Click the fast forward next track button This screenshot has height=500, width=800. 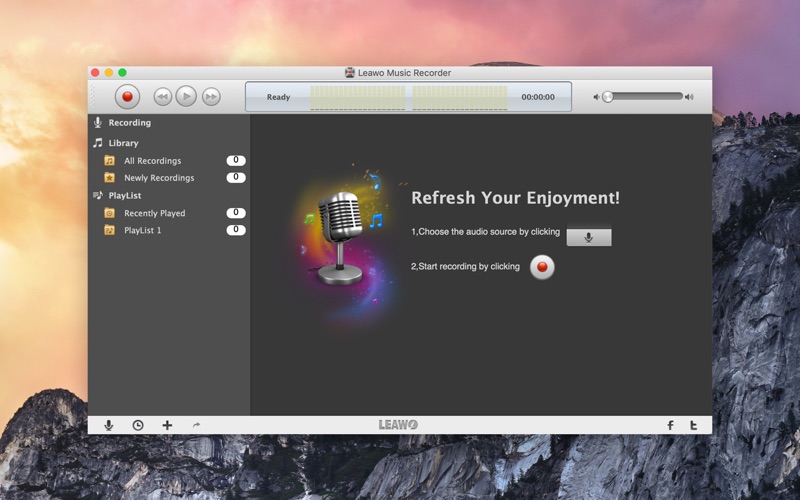(211, 96)
